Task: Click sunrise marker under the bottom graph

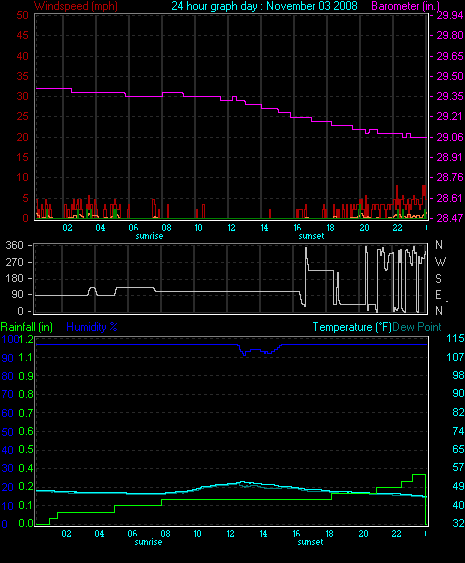Action: [148, 542]
